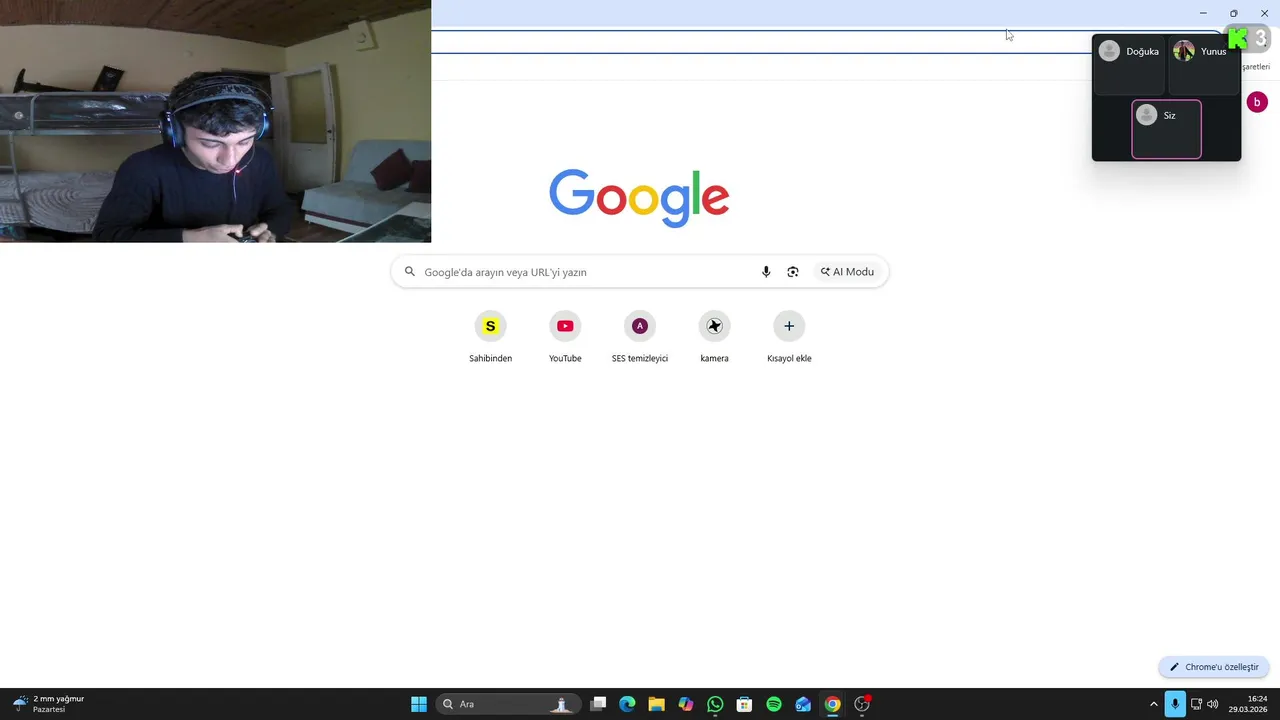
Task: Click the Google logo
Action: tap(639, 197)
